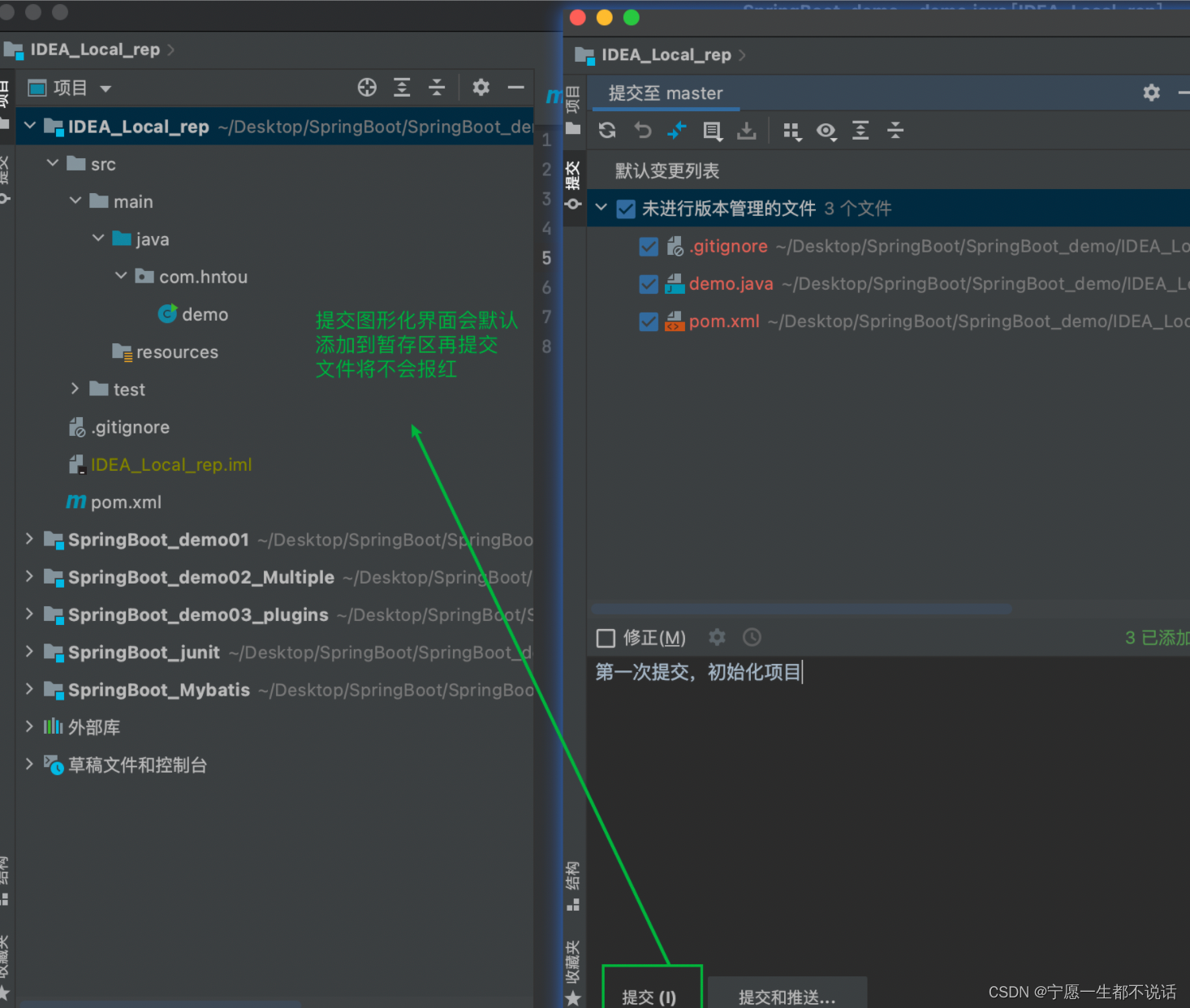Select the resources folder

(177, 351)
